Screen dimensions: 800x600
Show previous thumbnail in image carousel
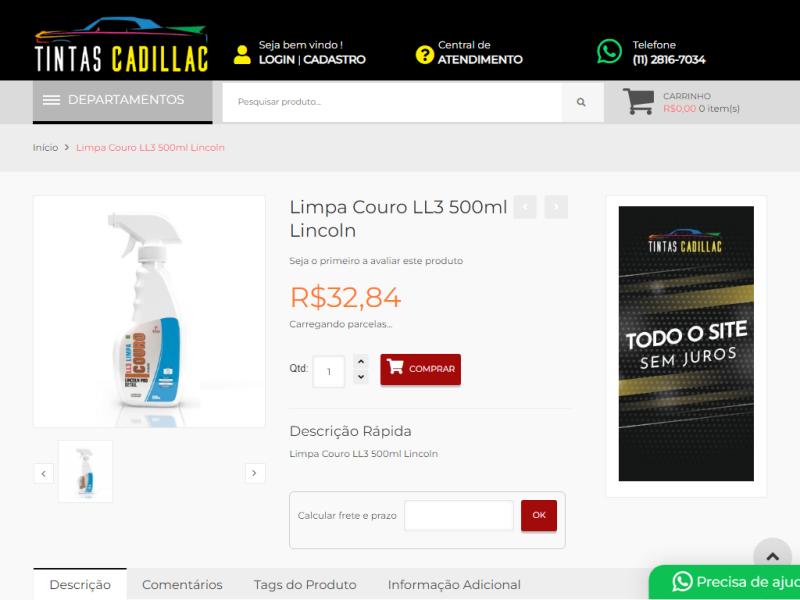tap(43, 473)
